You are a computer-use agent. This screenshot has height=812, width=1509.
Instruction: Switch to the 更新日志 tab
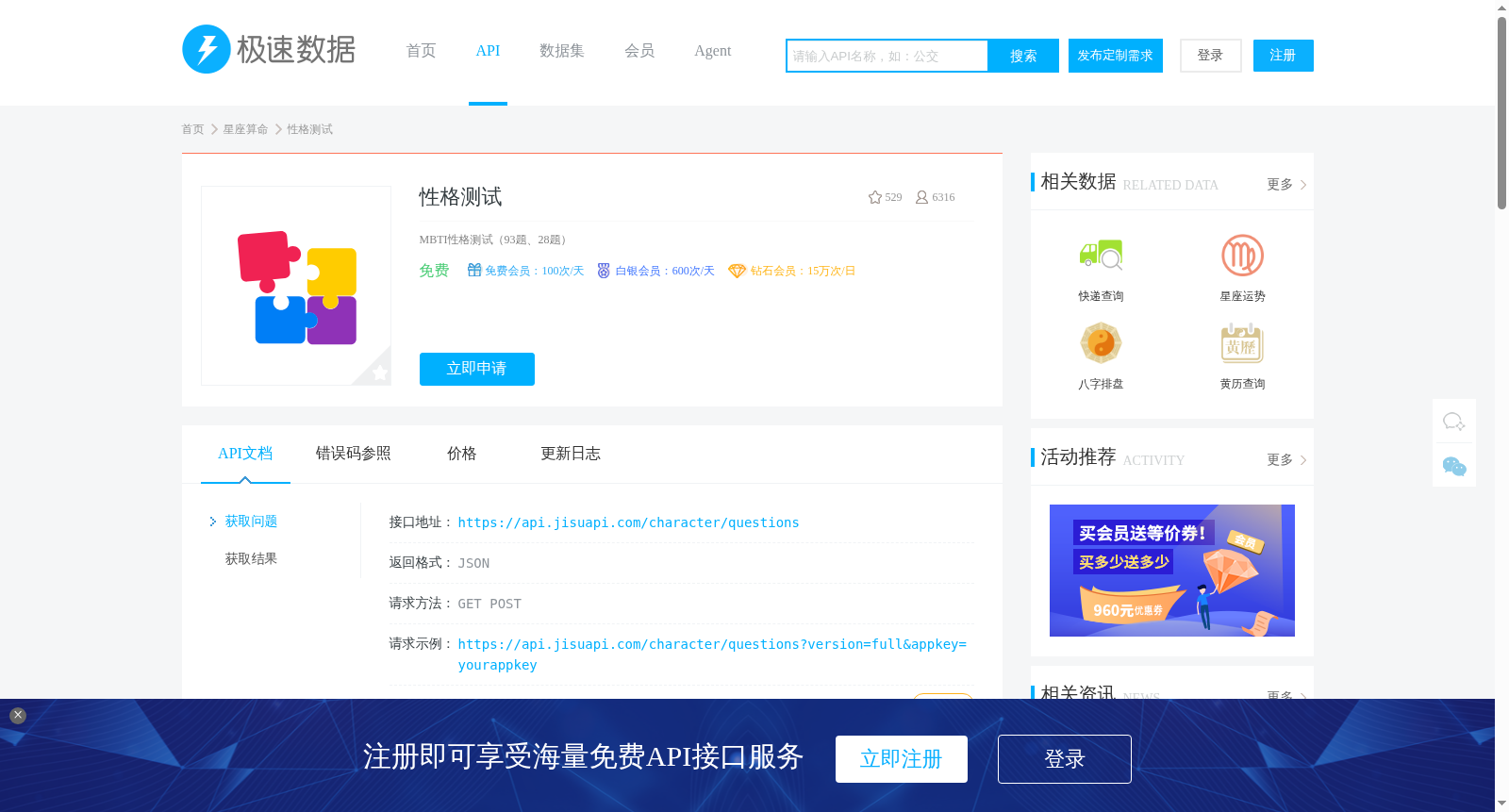[x=571, y=454]
